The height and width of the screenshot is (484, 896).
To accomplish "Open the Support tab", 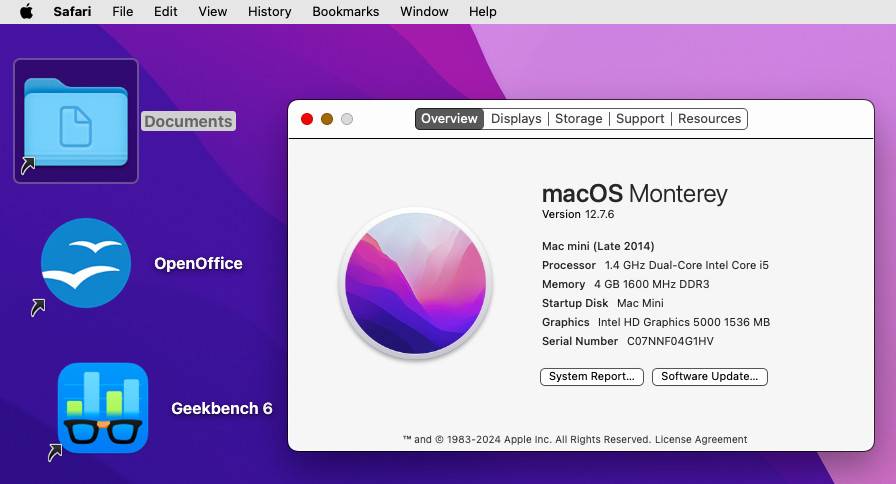I will coord(640,119).
